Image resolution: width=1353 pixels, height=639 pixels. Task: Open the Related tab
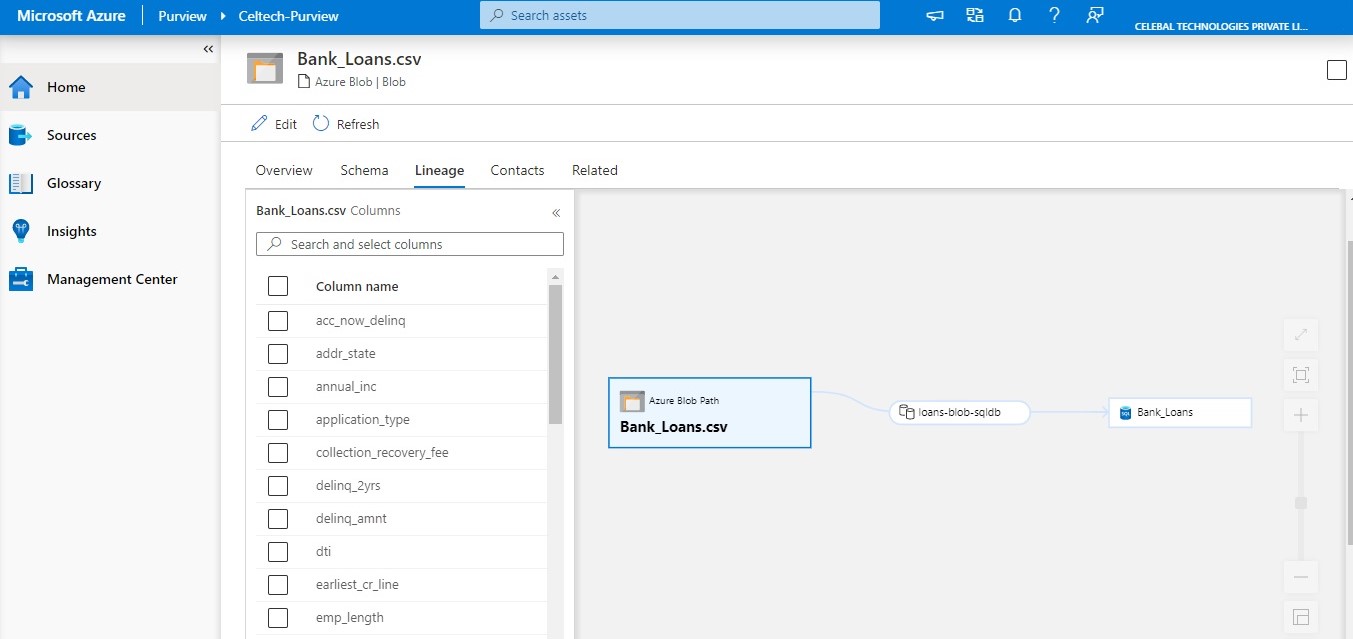coord(594,170)
